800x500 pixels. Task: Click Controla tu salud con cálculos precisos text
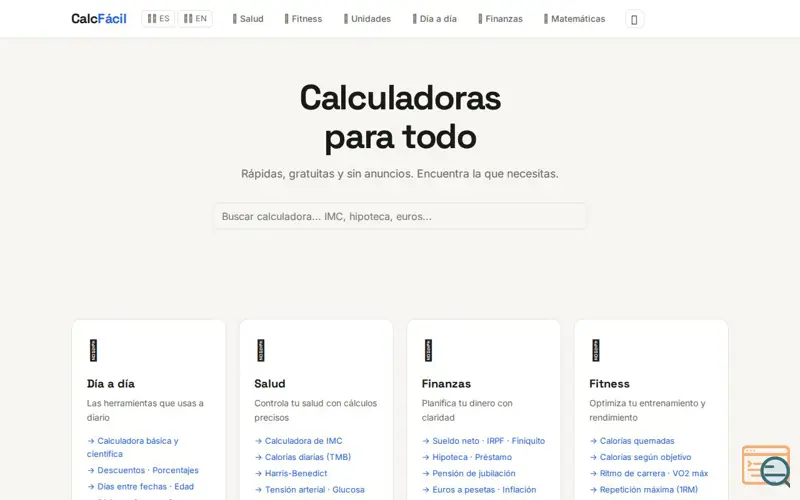[315, 410]
